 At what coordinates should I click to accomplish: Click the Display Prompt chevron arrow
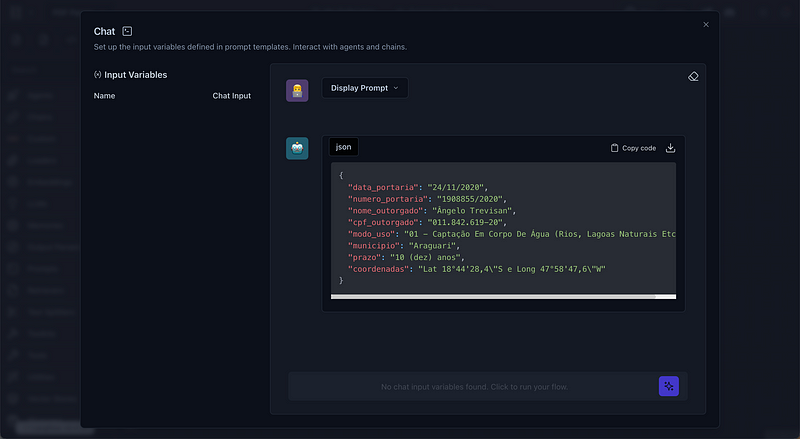click(396, 88)
